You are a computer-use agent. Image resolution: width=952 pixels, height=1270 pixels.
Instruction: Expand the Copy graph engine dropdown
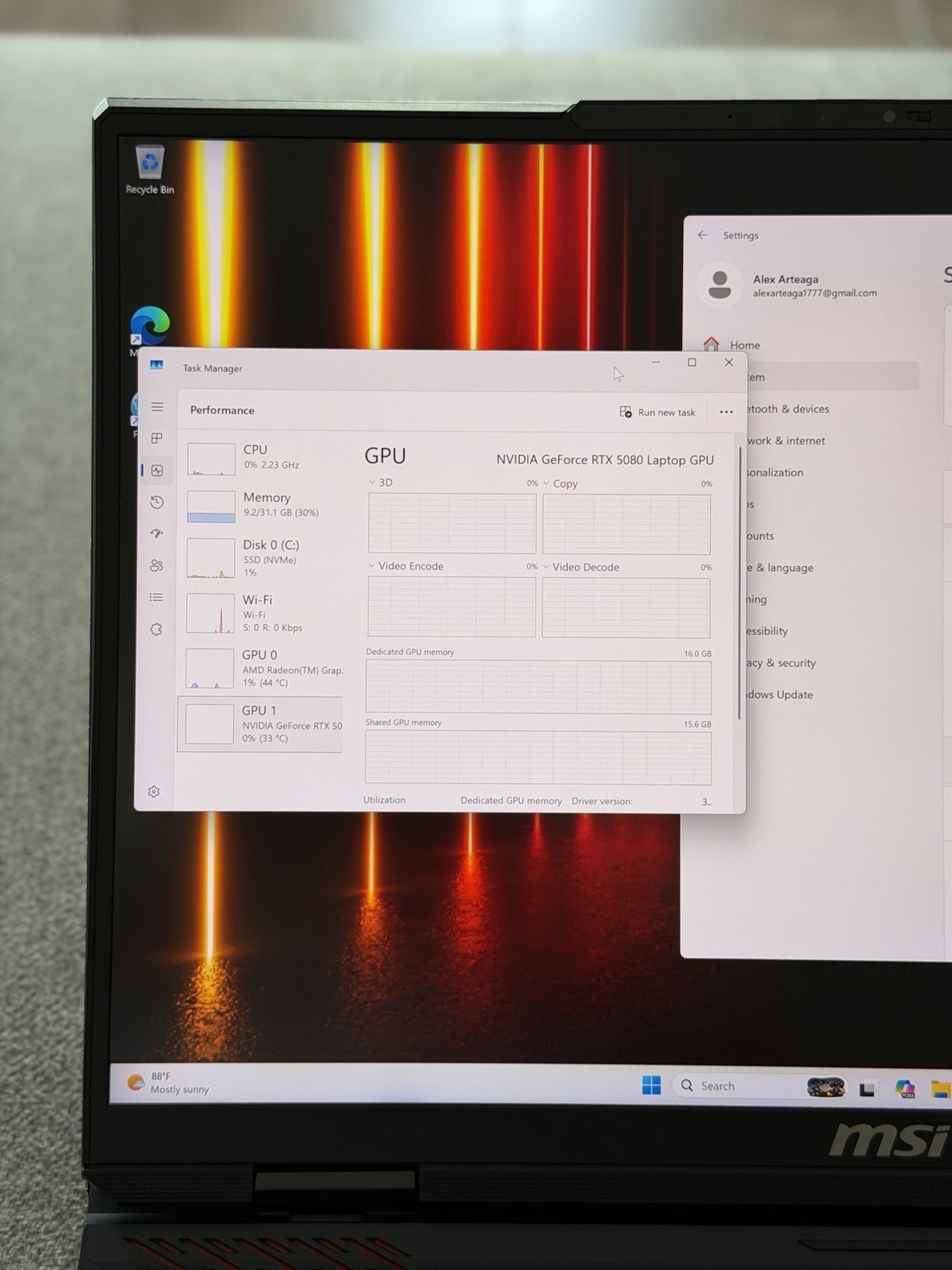[x=560, y=483]
